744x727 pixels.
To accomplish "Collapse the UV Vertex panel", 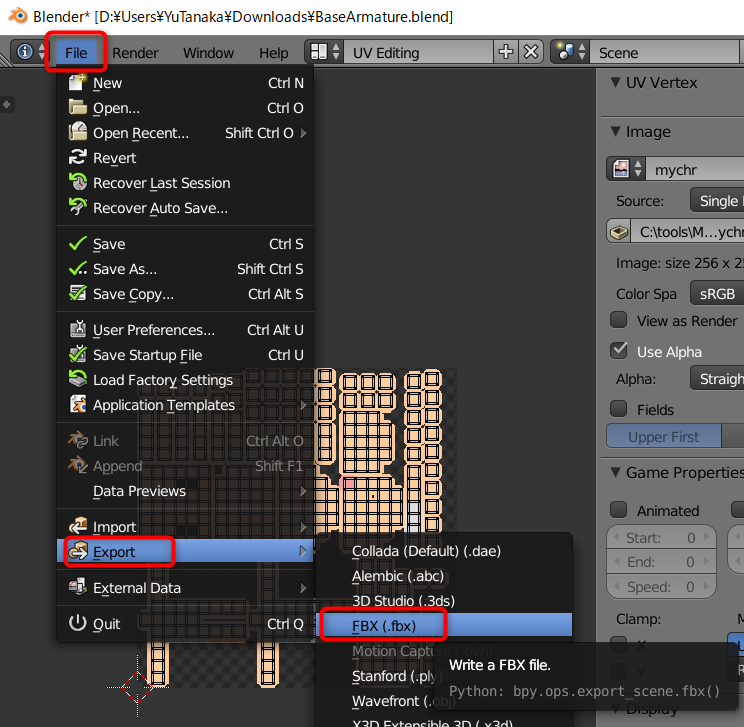I will 615,83.
